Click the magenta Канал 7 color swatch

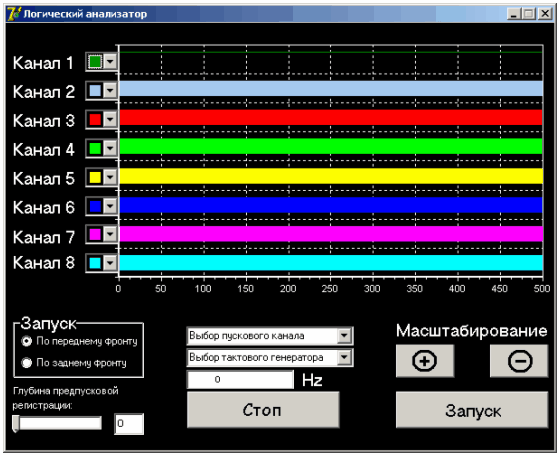95,234
